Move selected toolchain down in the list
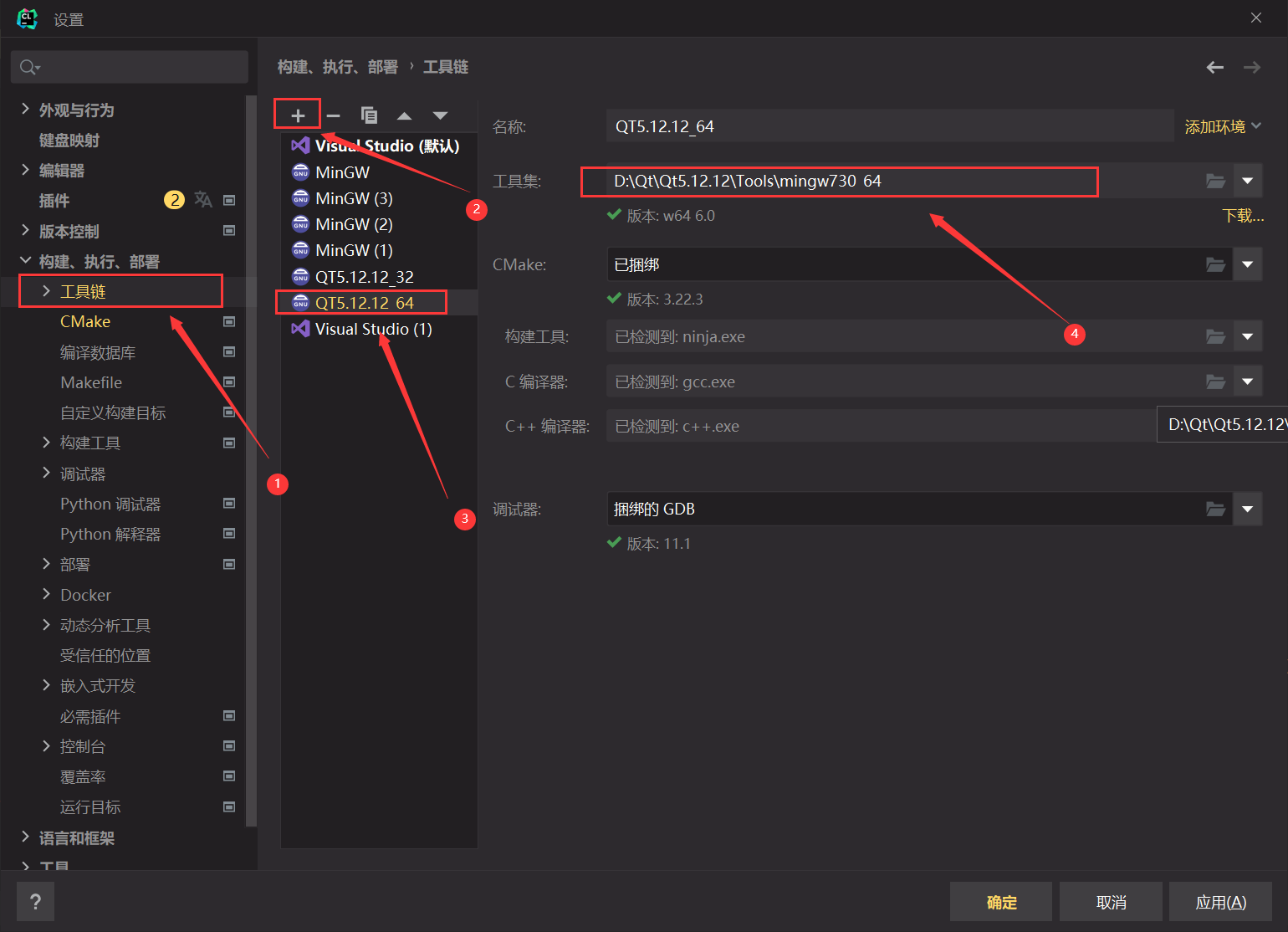The height and width of the screenshot is (932, 1288). point(440,115)
